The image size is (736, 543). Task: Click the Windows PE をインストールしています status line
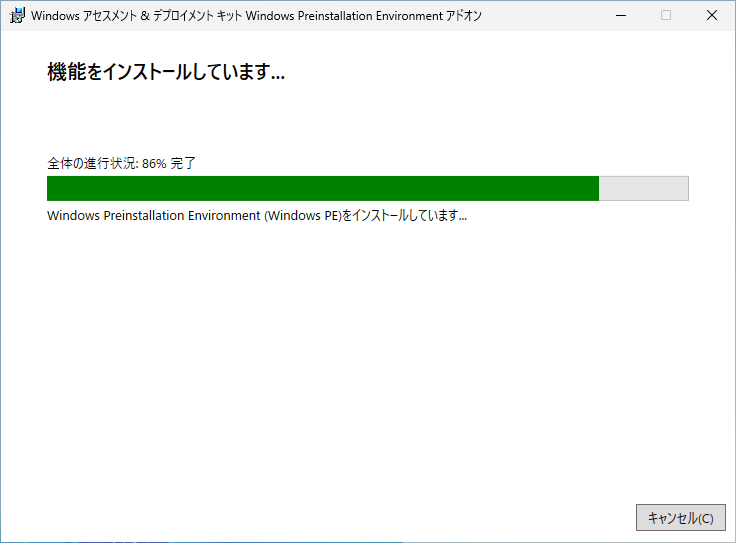[x=257, y=215]
